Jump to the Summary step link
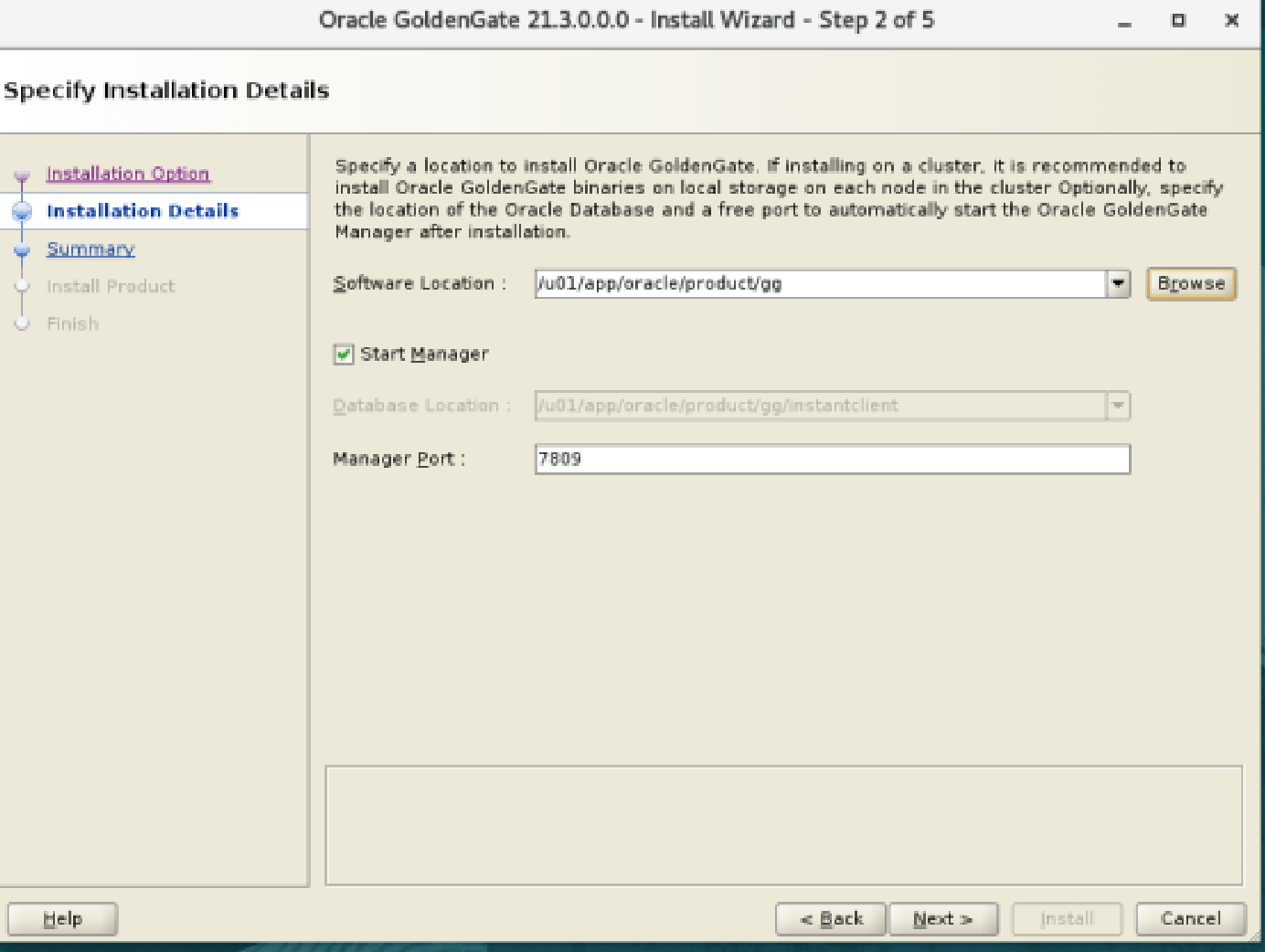 tap(90, 249)
